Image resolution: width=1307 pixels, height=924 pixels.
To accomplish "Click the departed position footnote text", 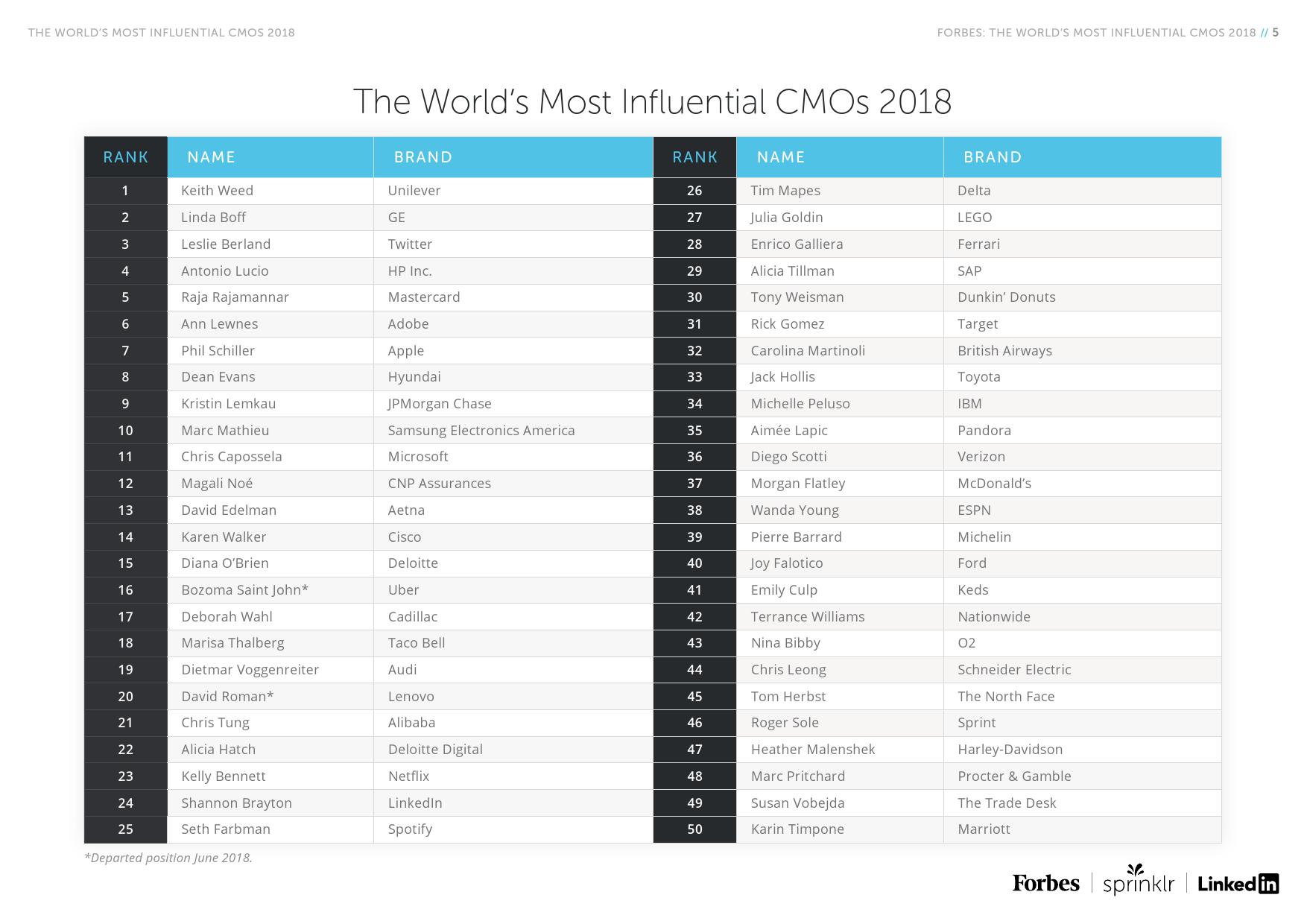I will point(168,858).
